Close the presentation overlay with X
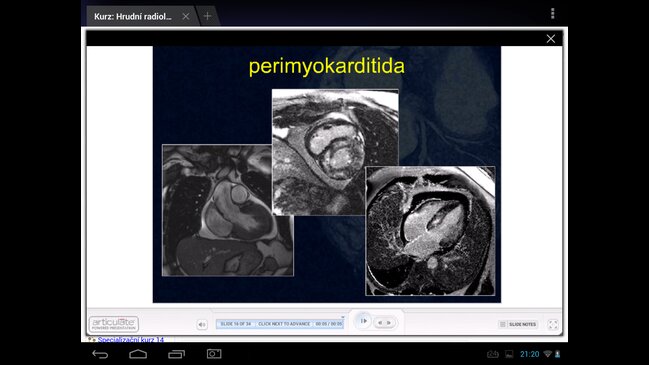Screen dimensions: 649x365 [550, 38]
